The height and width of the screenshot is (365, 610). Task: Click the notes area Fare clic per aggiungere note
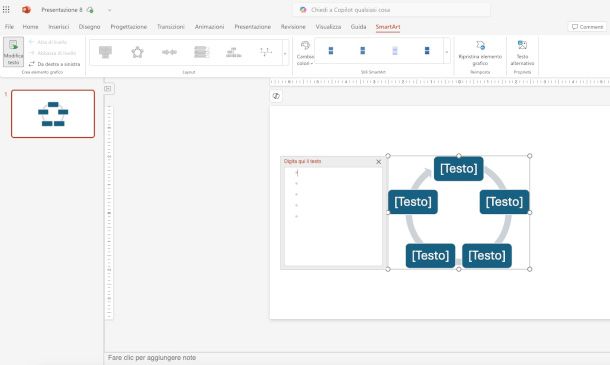click(152, 358)
